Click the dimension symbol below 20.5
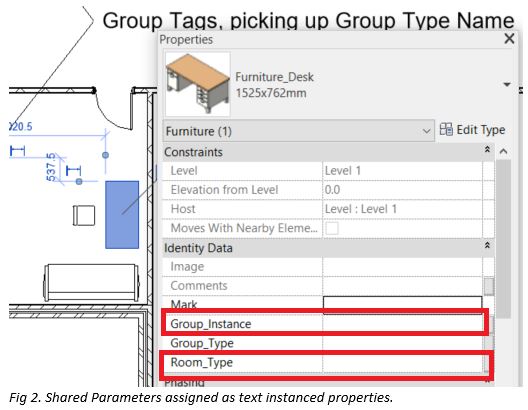Viewport: 528px width, 410px height. (x=18, y=151)
